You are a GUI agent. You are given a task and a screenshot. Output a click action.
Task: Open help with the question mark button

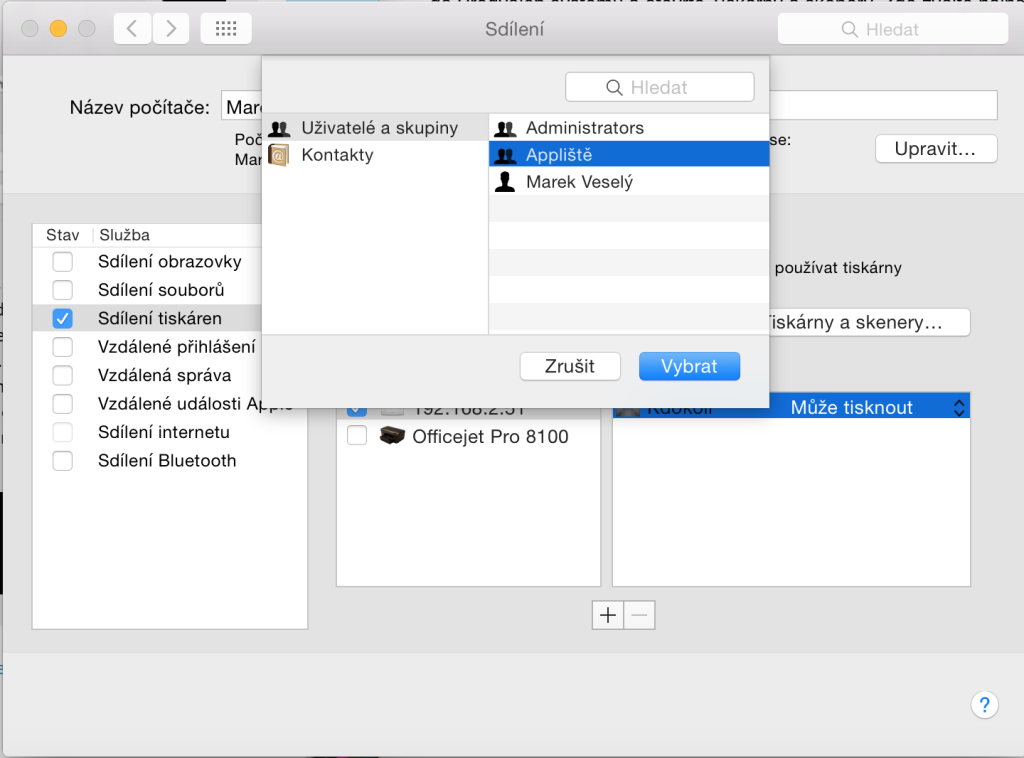[984, 704]
